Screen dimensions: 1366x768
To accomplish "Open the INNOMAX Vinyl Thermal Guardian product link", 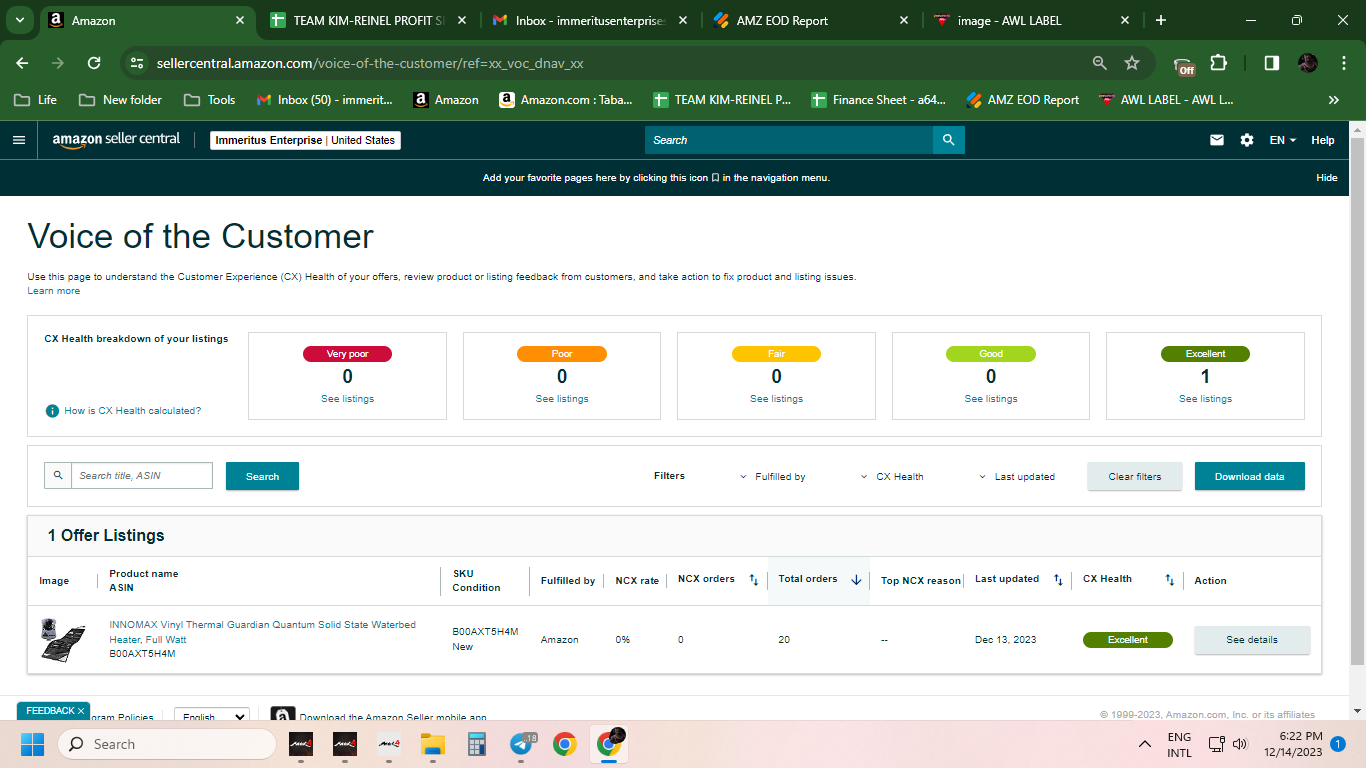I will tap(262, 632).
